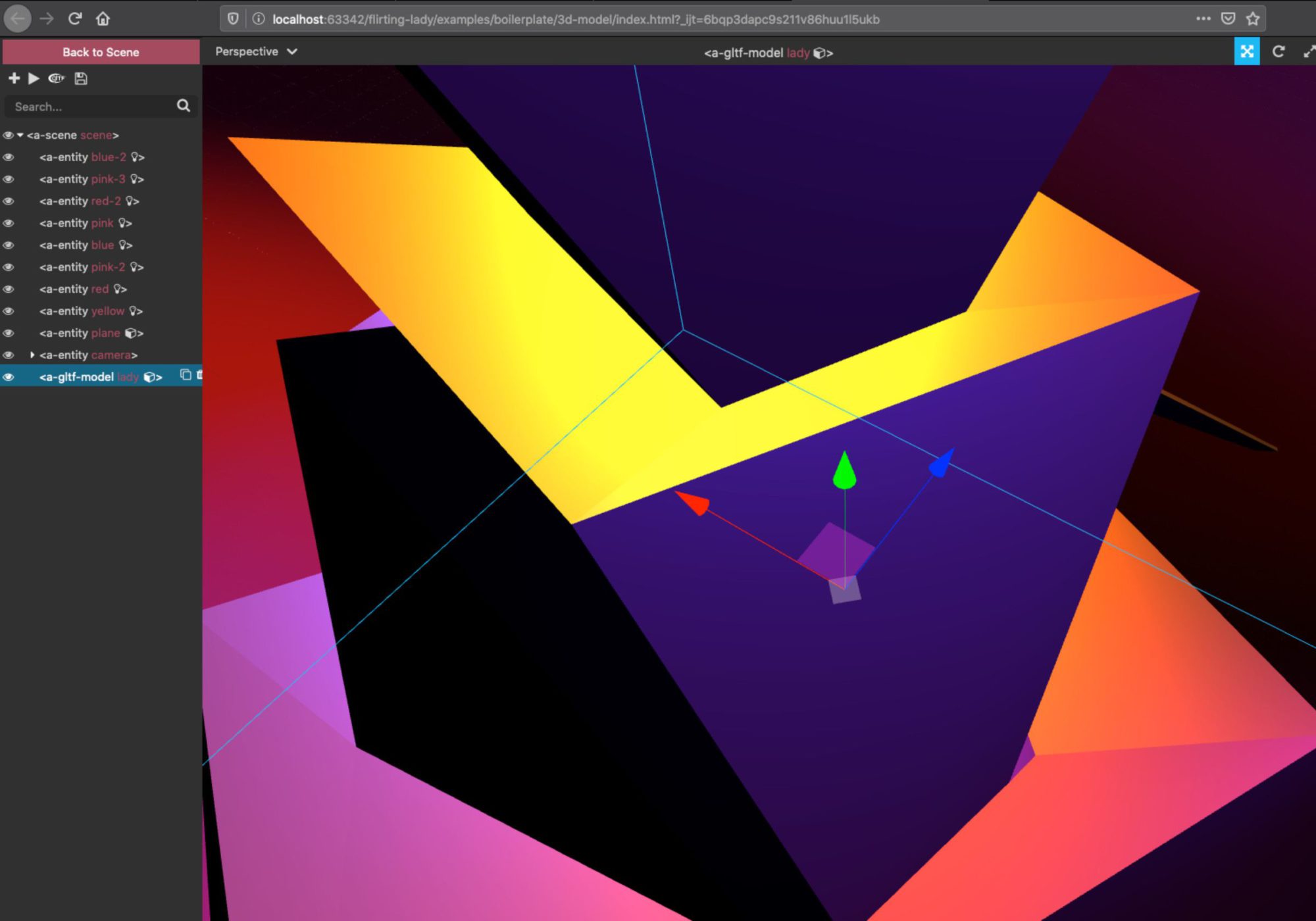This screenshot has height=921, width=1316.
Task: Focus the entity Search field
Action: click(x=89, y=107)
